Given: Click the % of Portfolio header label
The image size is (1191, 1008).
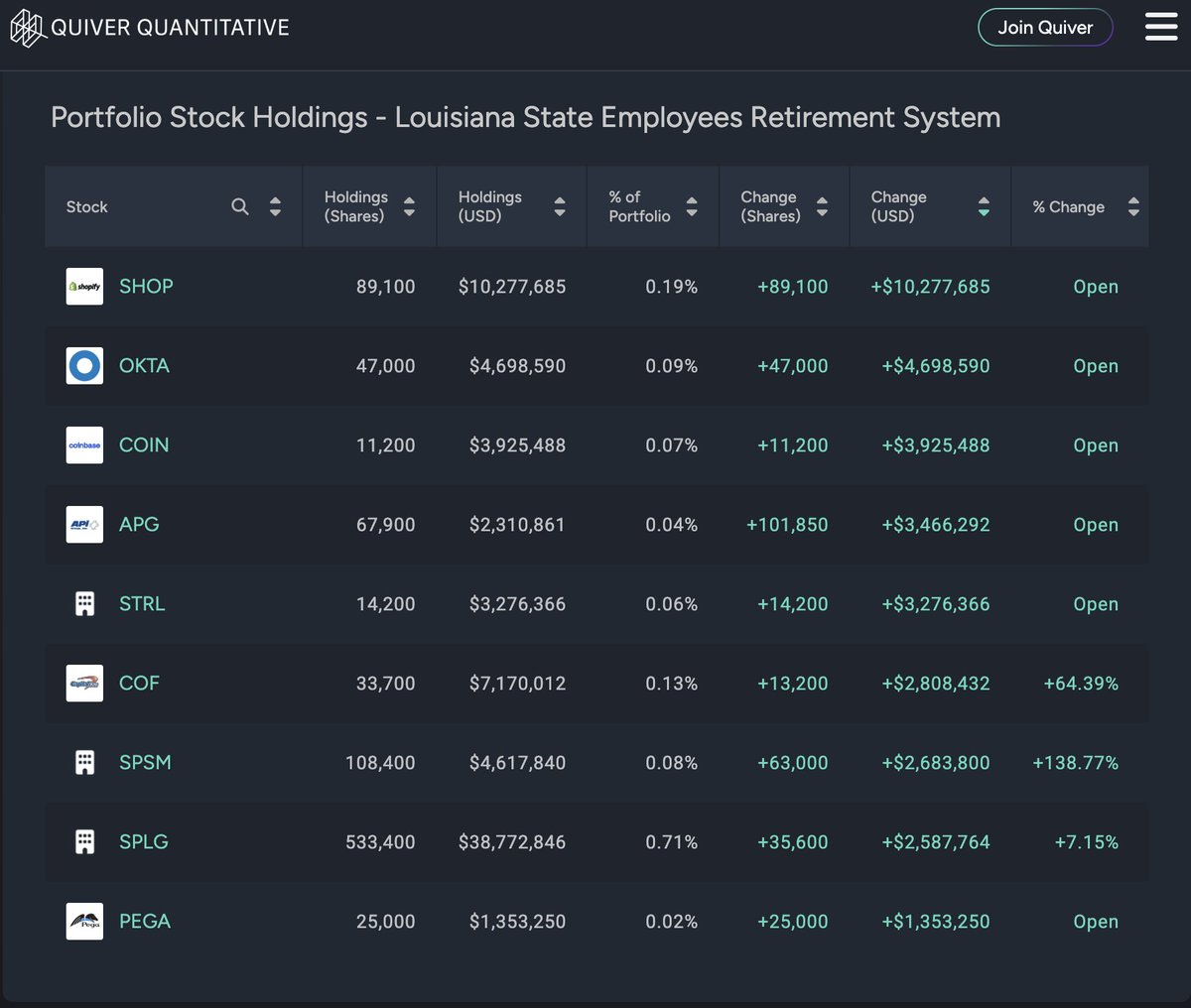Looking at the screenshot, I should tap(639, 206).
